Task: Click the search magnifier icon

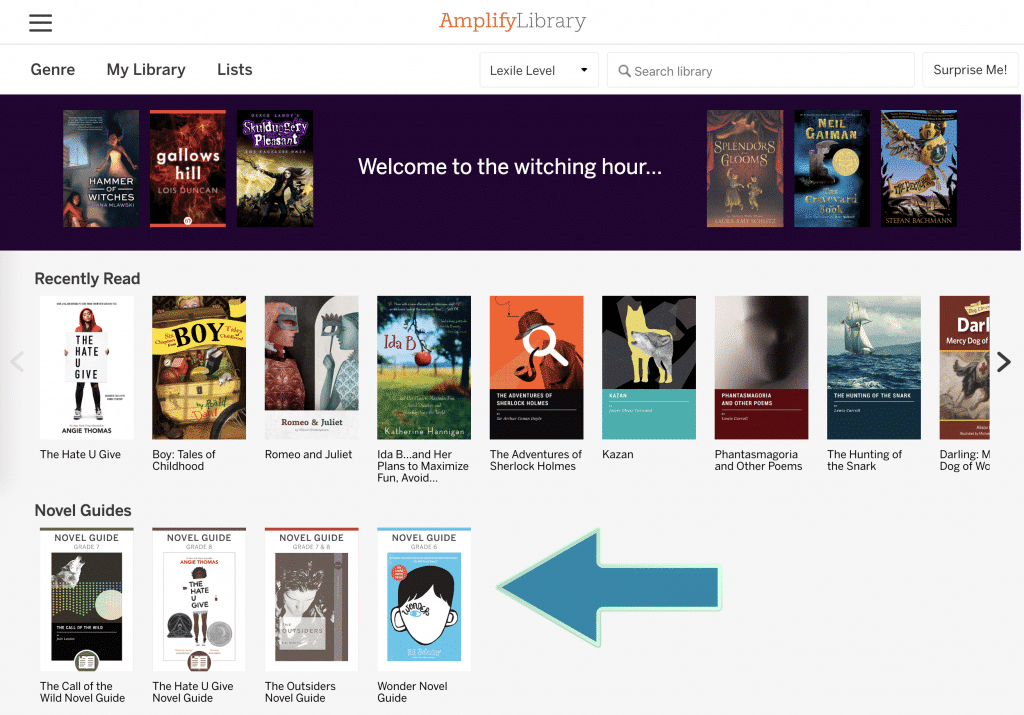Action: 624,71
